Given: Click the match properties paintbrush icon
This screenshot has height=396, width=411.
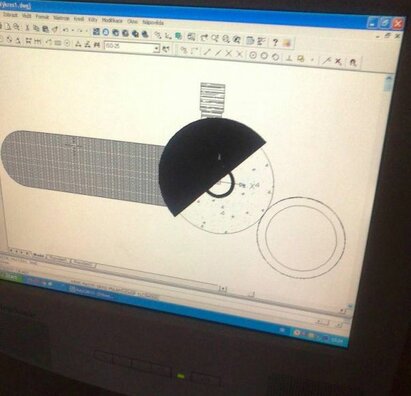Looking at the screenshot, I should (55, 29).
